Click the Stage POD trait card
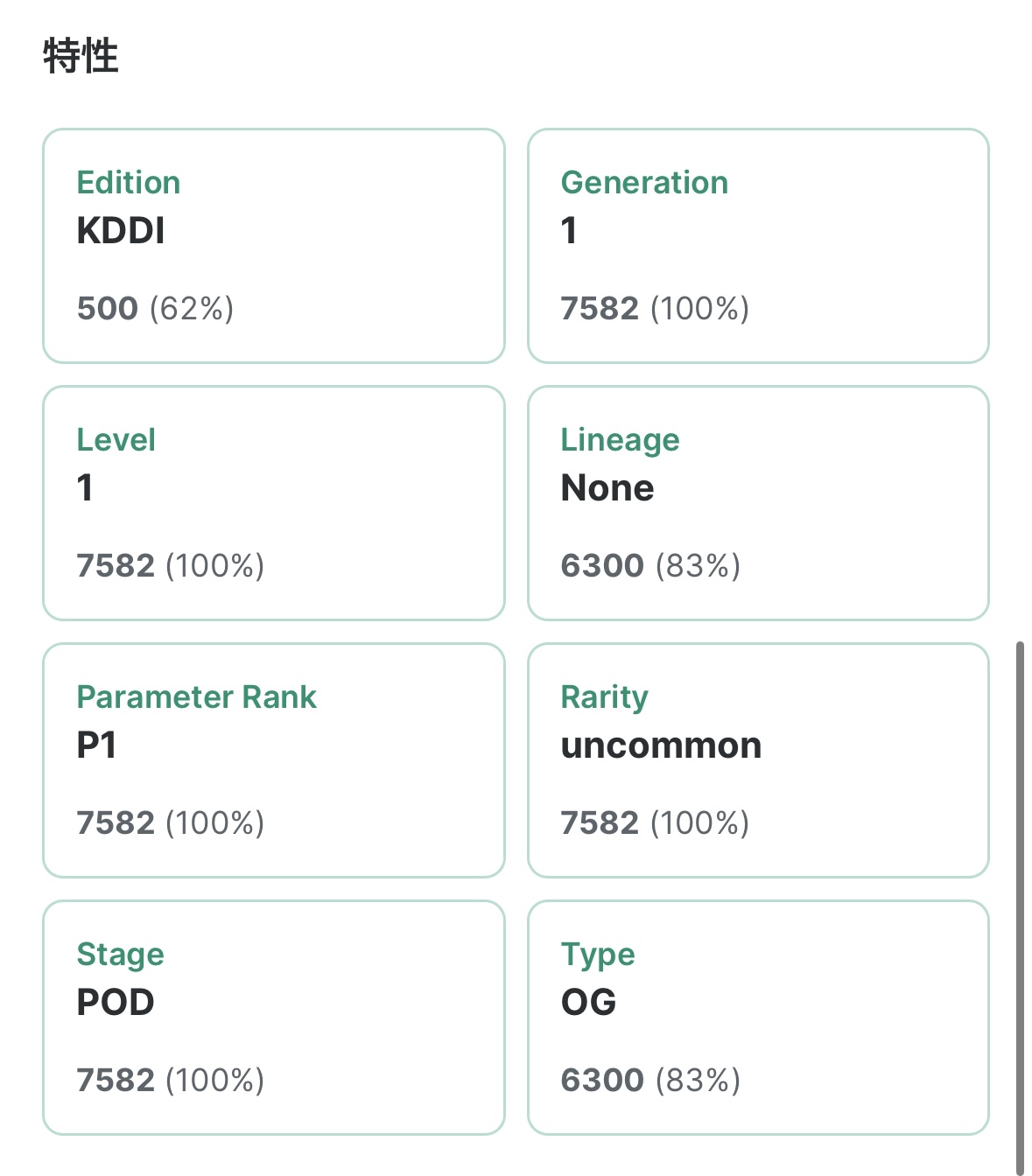This screenshot has width=1032, height=1176. pyautogui.click(x=273, y=1018)
